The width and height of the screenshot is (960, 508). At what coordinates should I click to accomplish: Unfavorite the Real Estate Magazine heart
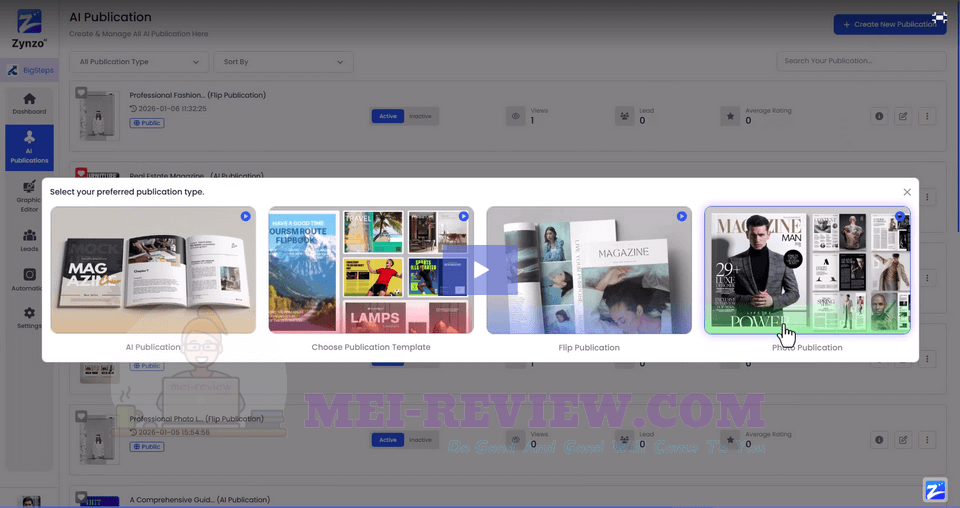click(81, 173)
